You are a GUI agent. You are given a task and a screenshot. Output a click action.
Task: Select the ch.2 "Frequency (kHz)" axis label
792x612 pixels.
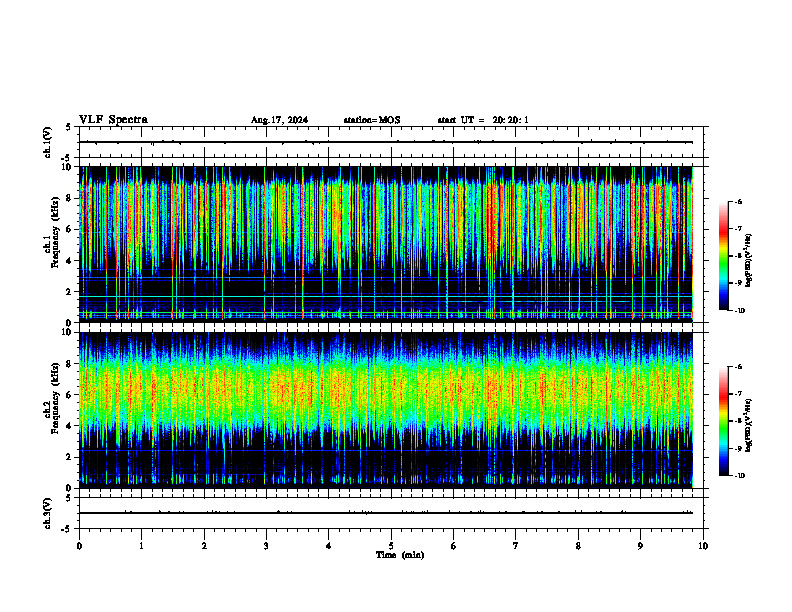[55, 398]
